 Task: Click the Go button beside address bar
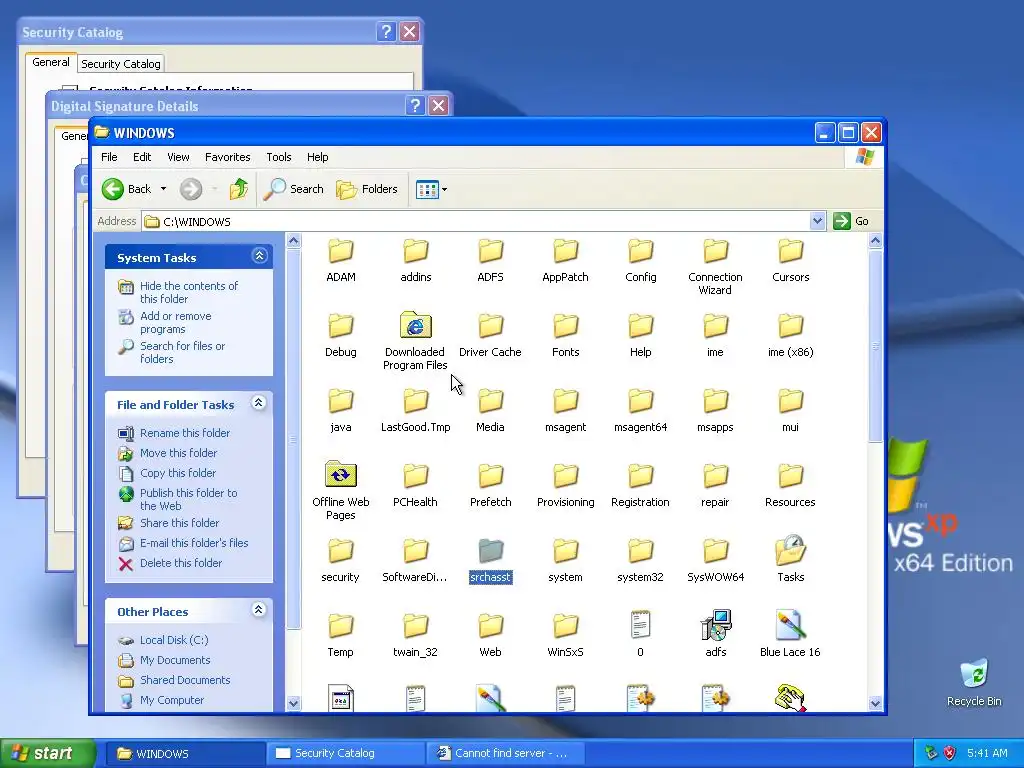[x=851, y=221]
